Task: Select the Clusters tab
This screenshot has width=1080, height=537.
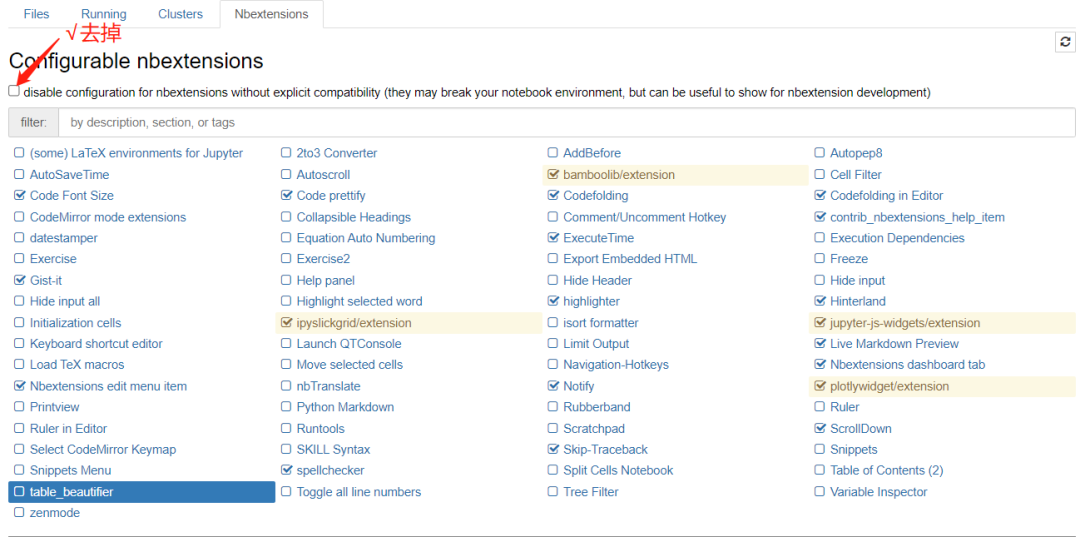Action: coord(180,14)
